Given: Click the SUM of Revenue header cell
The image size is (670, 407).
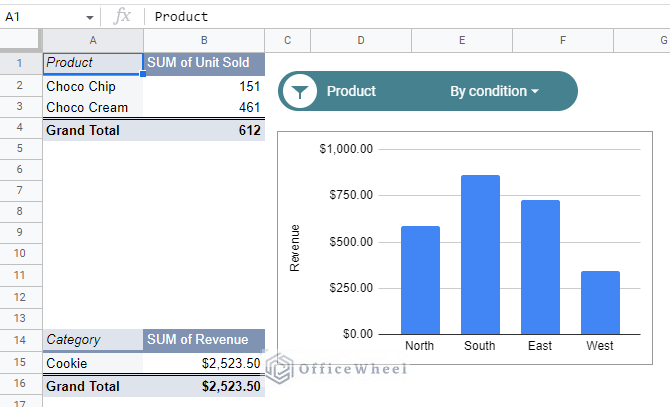Looking at the screenshot, I should click(x=204, y=340).
